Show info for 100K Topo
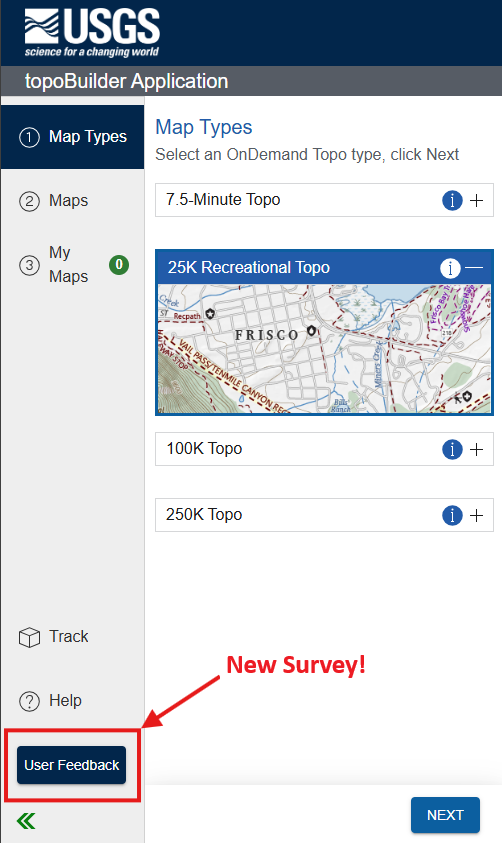This screenshot has height=843, width=502. tap(452, 449)
